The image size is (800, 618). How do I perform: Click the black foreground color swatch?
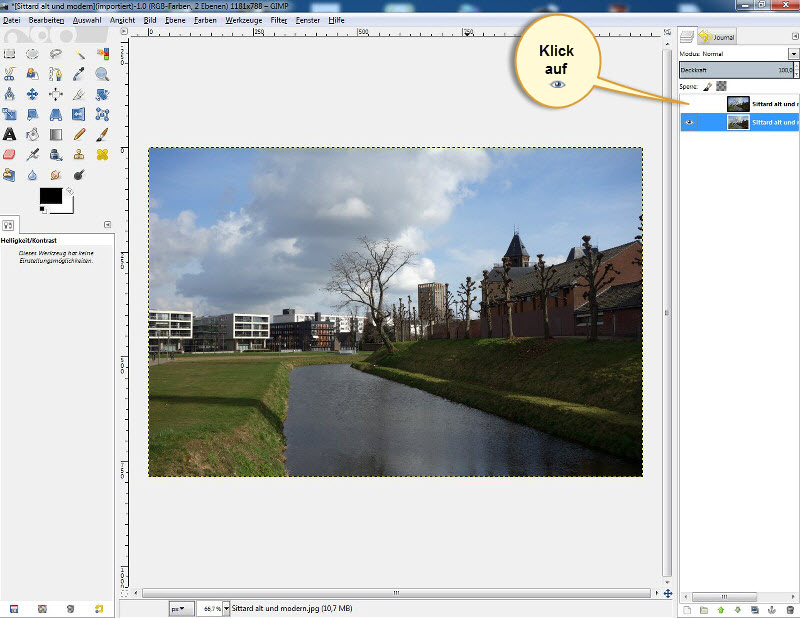tap(49, 196)
